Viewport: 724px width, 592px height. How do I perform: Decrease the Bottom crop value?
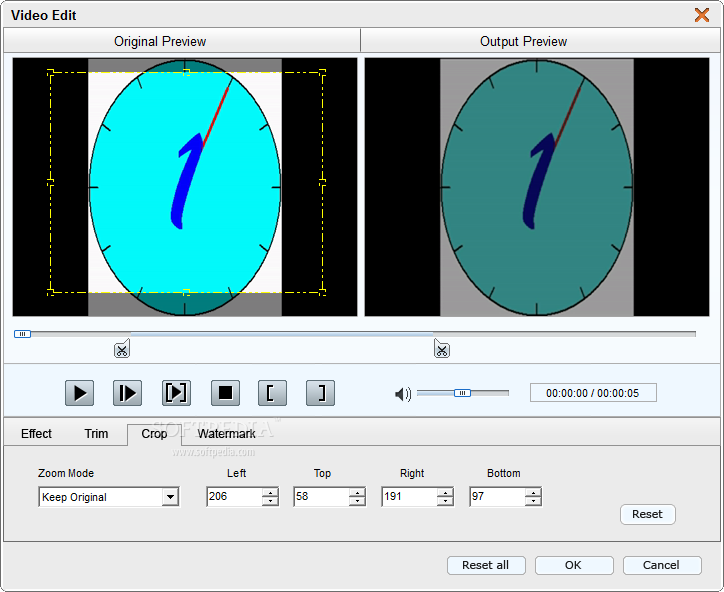(x=533, y=501)
